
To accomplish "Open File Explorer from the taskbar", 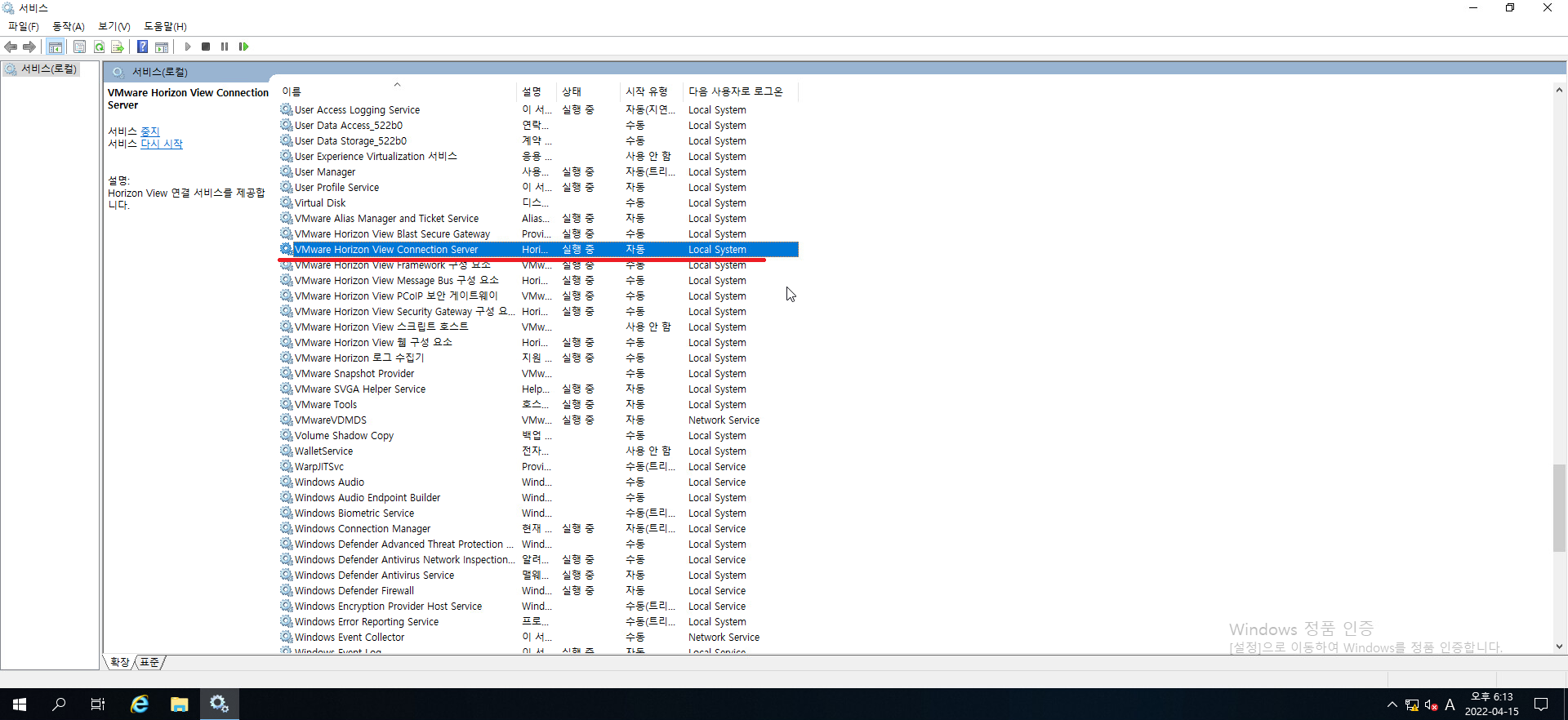I will pos(180,704).
